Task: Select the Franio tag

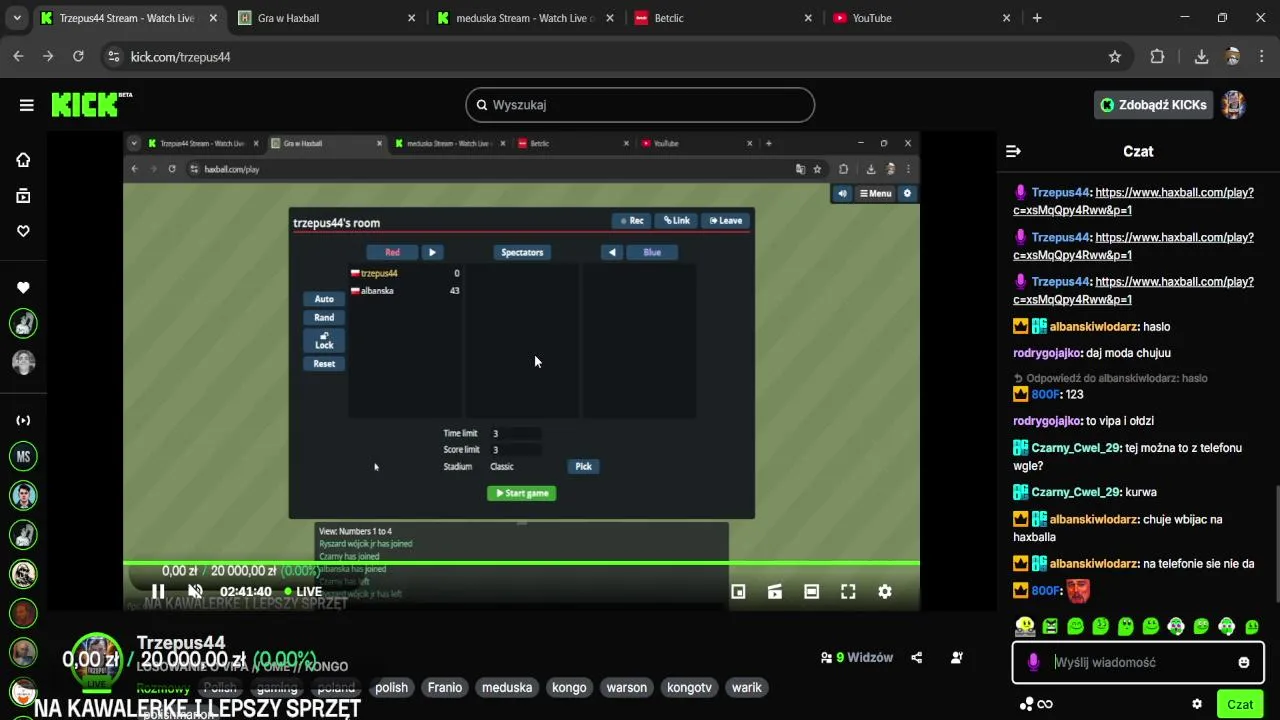Action: point(445,688)
